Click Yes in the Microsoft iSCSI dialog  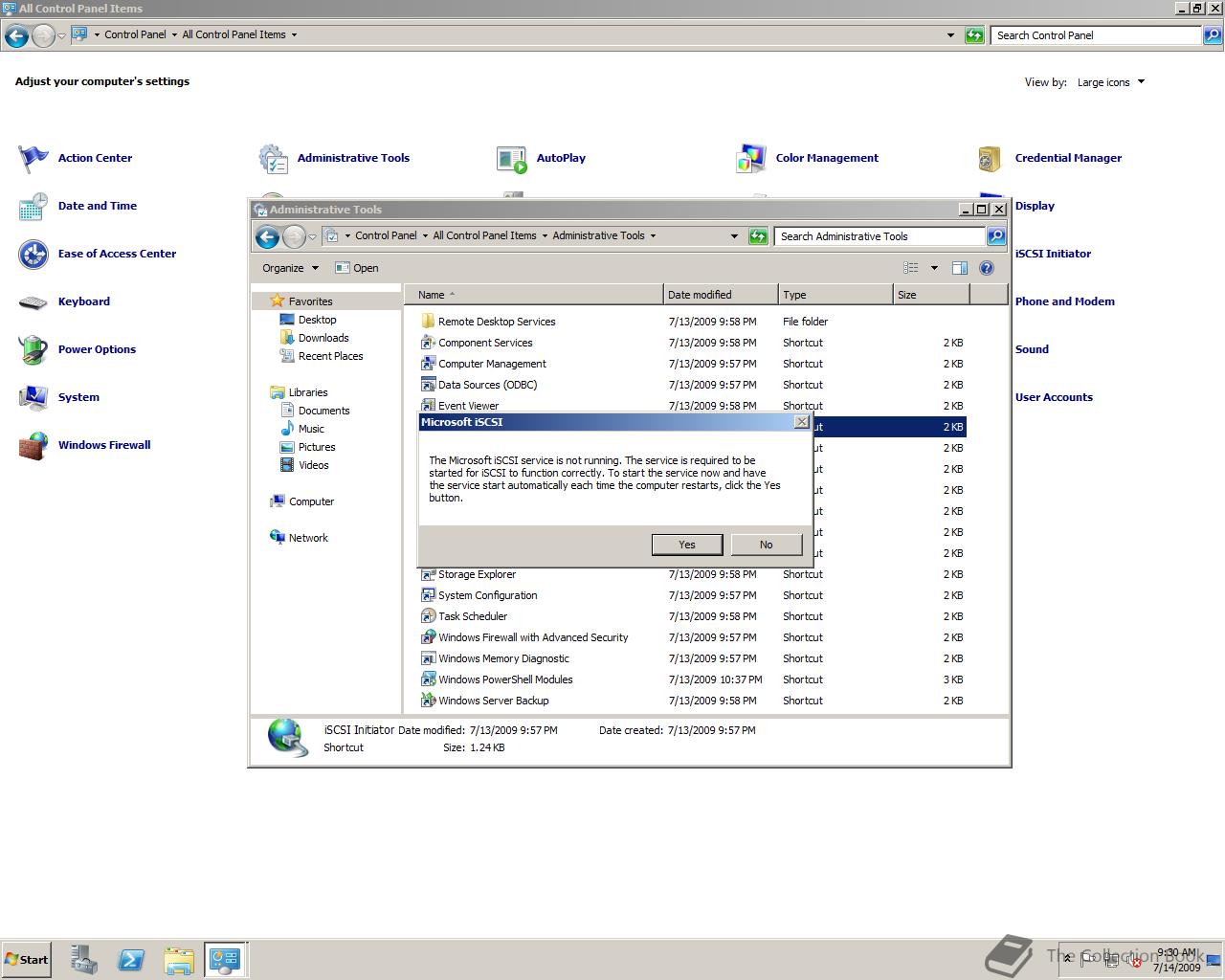click(x=687, y=545)
